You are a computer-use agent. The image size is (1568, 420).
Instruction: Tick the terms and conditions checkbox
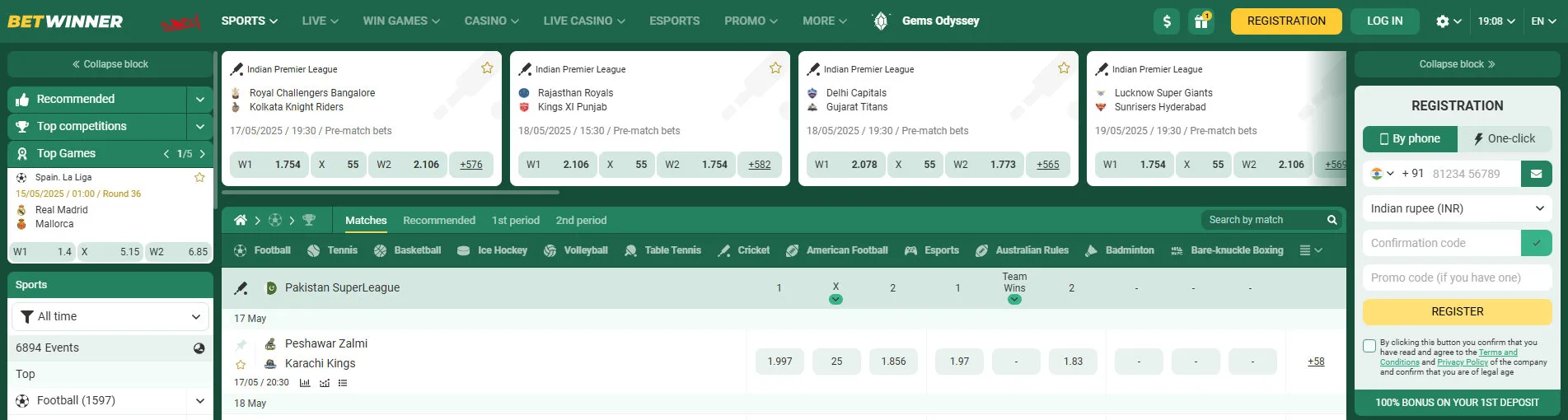[1369, 346]
